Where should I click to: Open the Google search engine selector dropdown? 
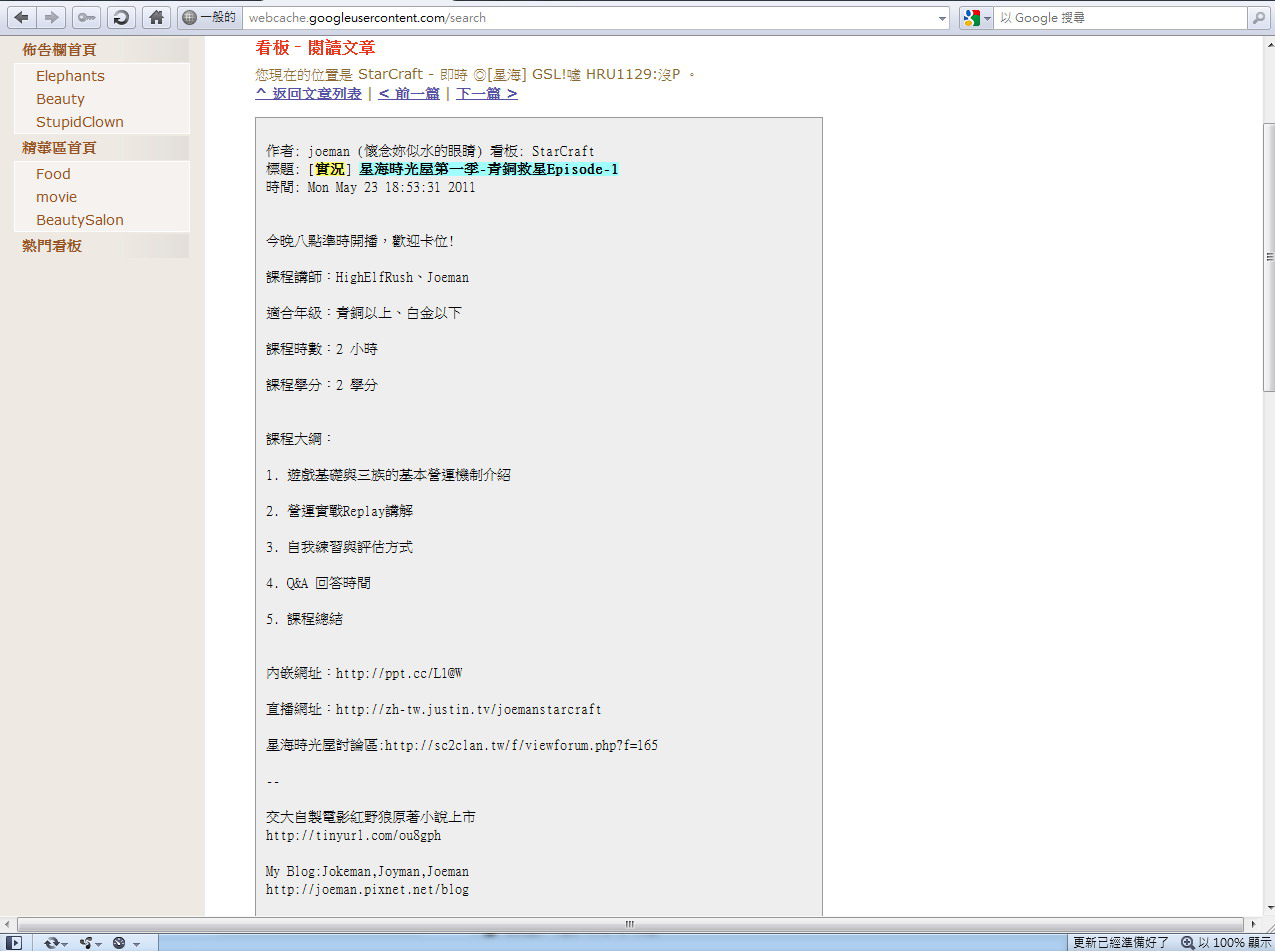pos(976,18)
